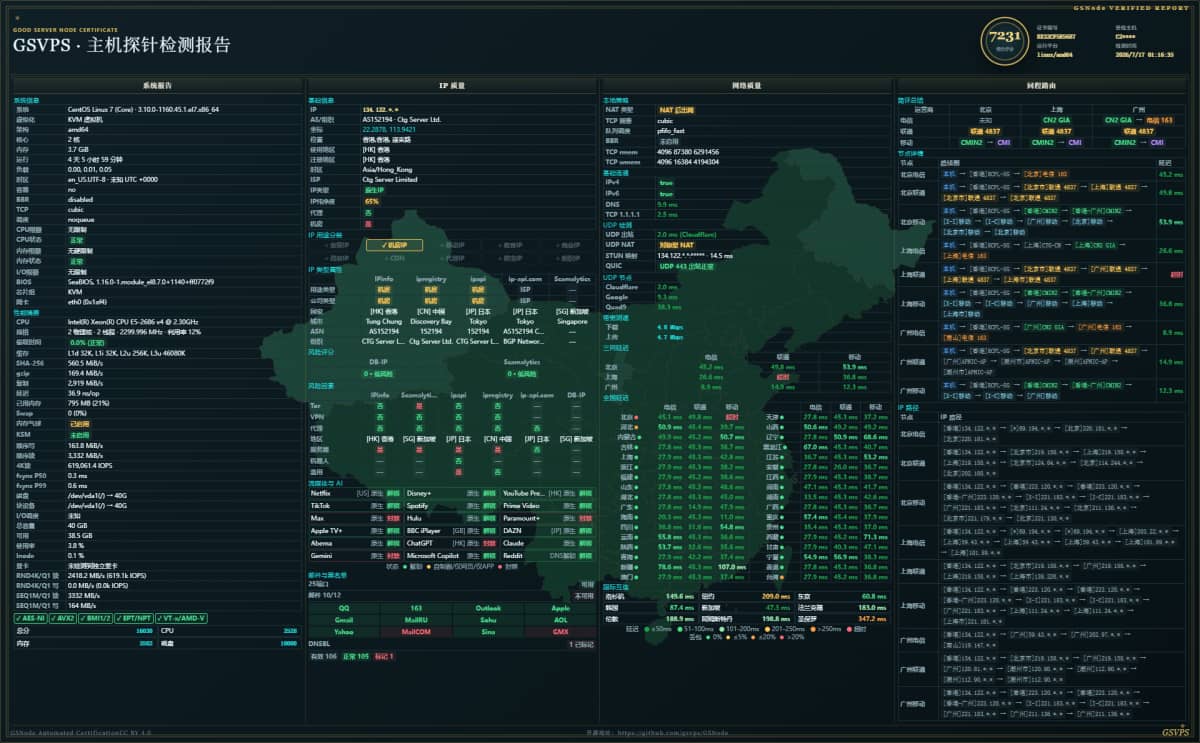The width and height of the screenshot is (1200, 743).
Task: Click the Reddit availability row
Action: (x=548, y=555)
